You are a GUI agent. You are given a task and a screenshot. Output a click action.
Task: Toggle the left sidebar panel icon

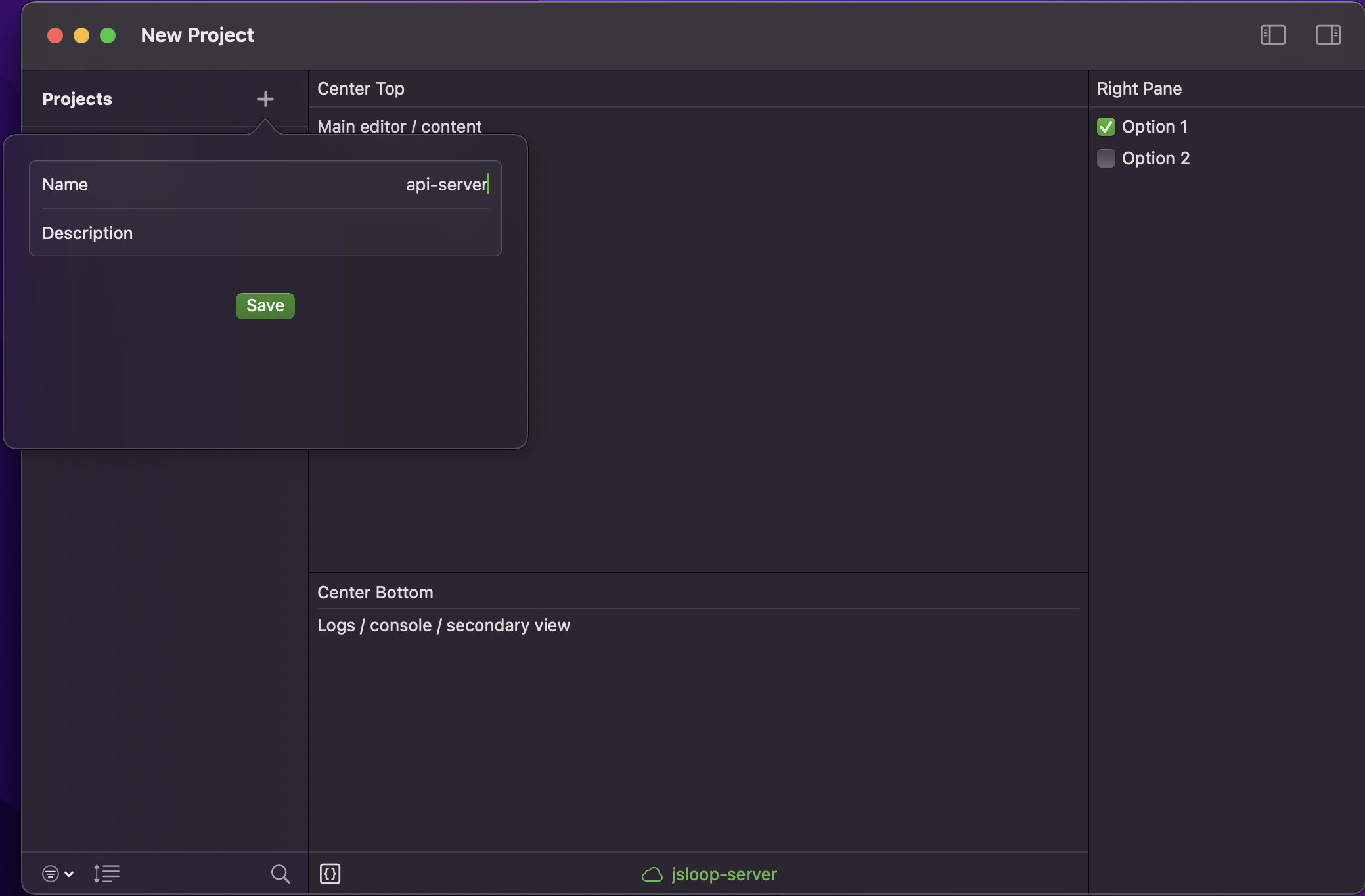1272,35
